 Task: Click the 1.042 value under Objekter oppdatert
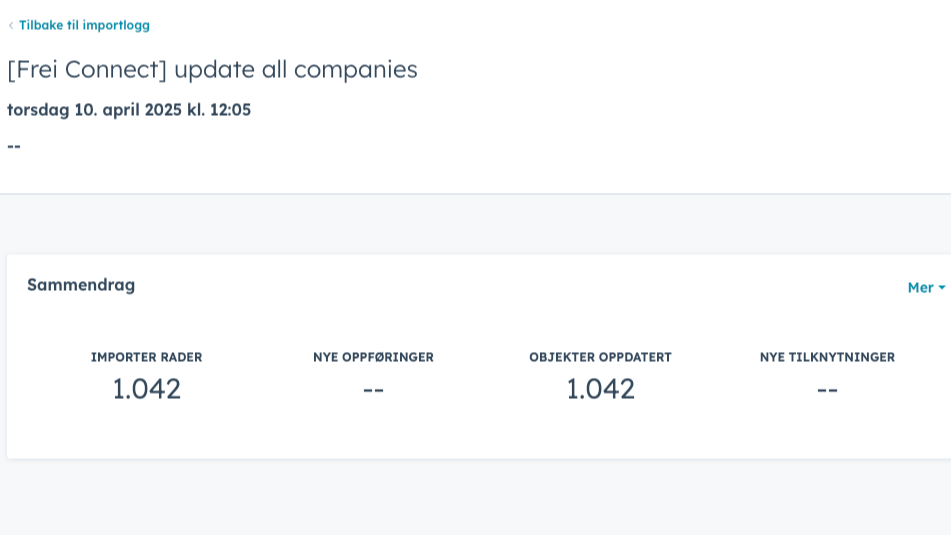click(600, 388)
